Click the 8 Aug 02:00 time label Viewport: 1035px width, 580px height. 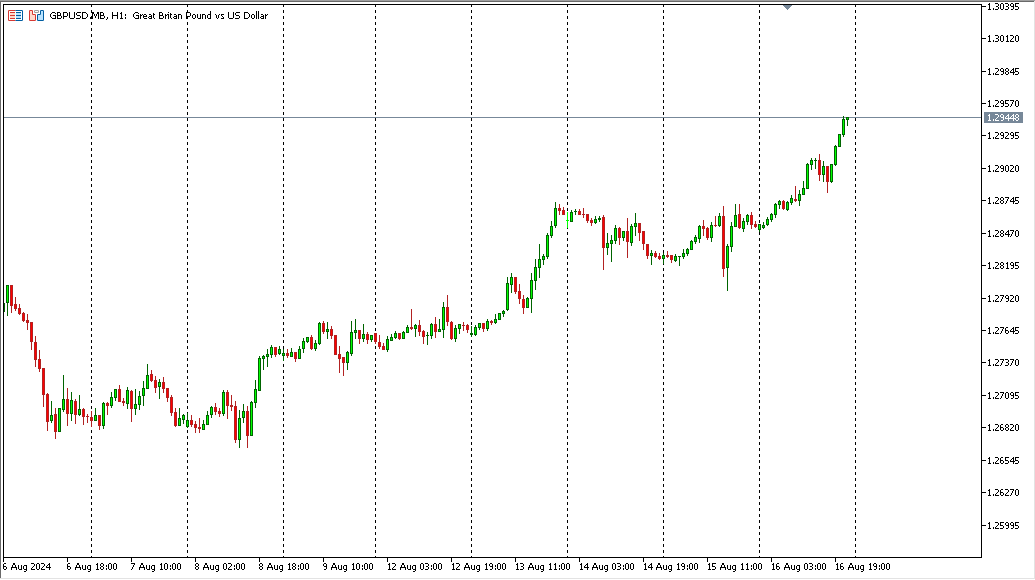[220, 567]
